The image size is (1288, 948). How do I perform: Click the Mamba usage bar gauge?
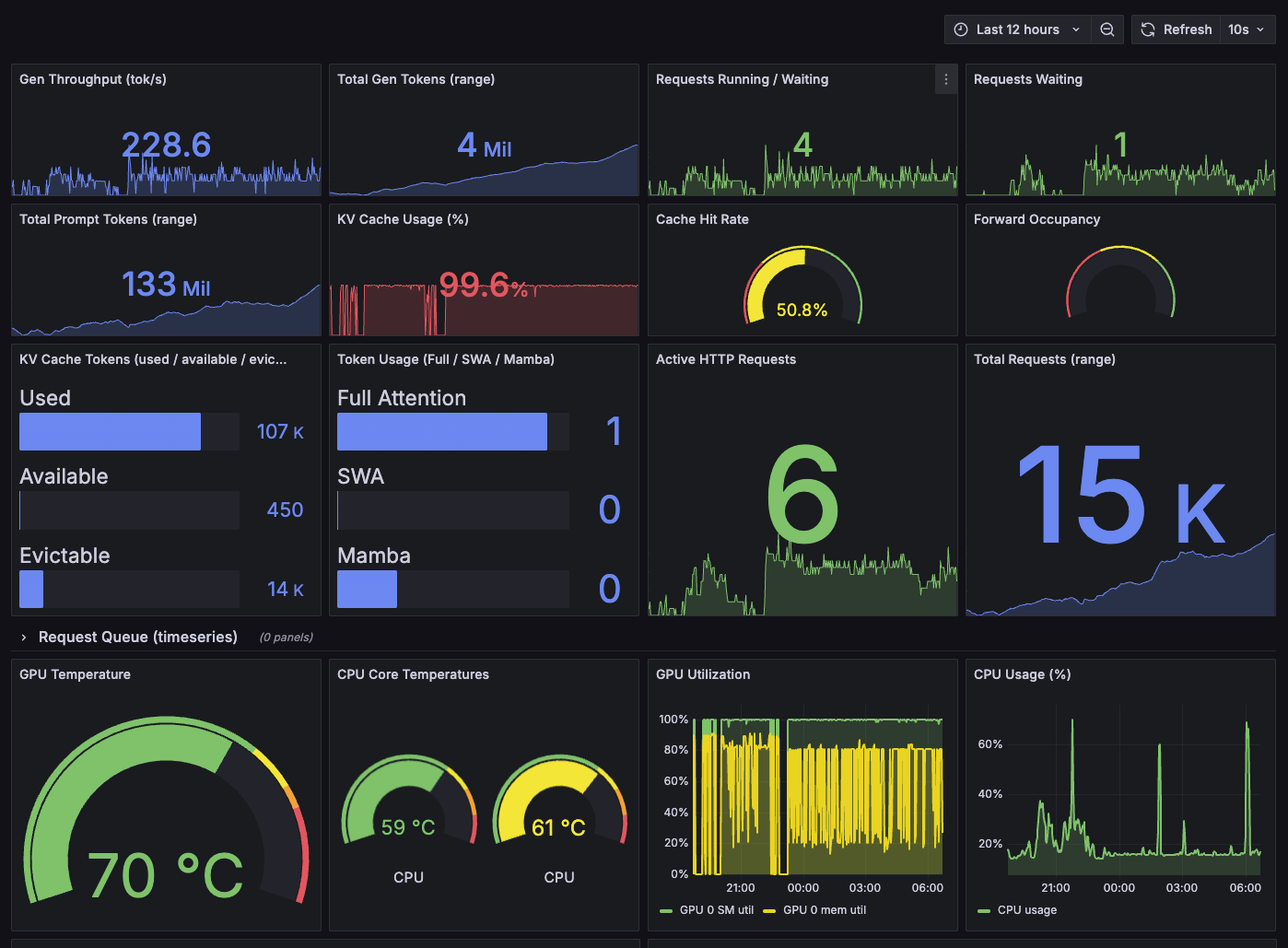(453, 589)
